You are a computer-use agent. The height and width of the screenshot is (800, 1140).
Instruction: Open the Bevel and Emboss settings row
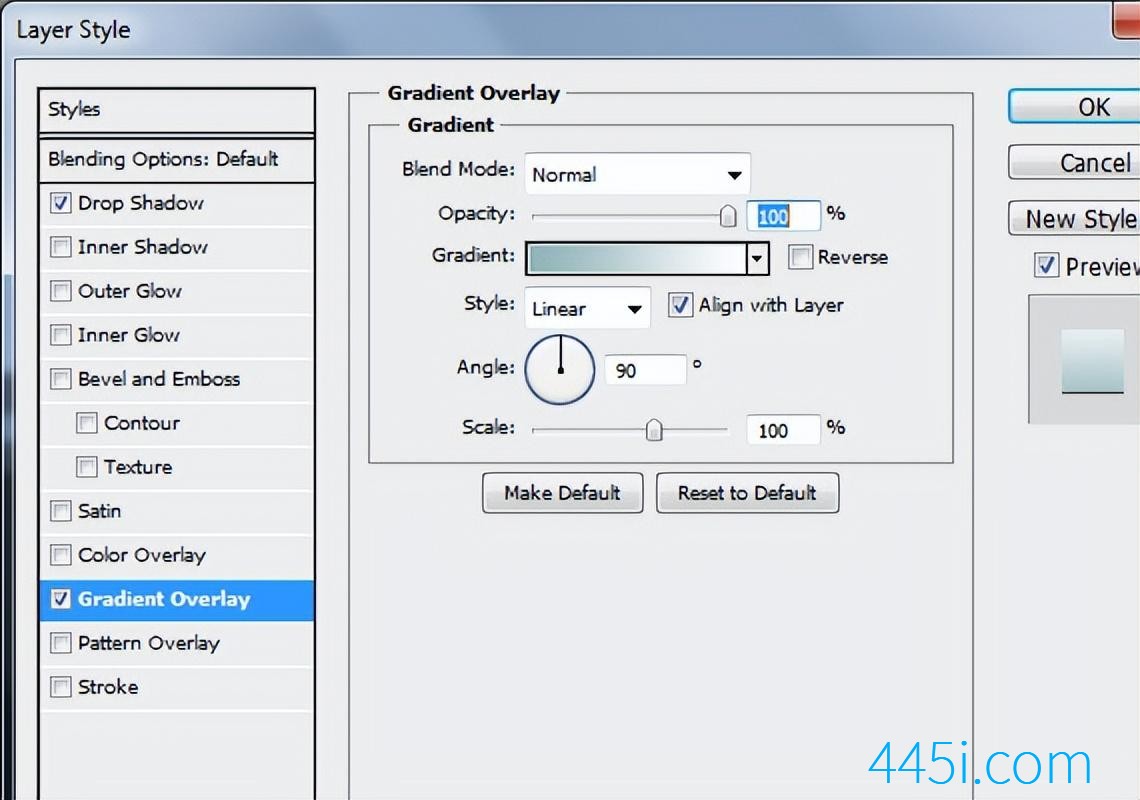click(x=177, y=379)
